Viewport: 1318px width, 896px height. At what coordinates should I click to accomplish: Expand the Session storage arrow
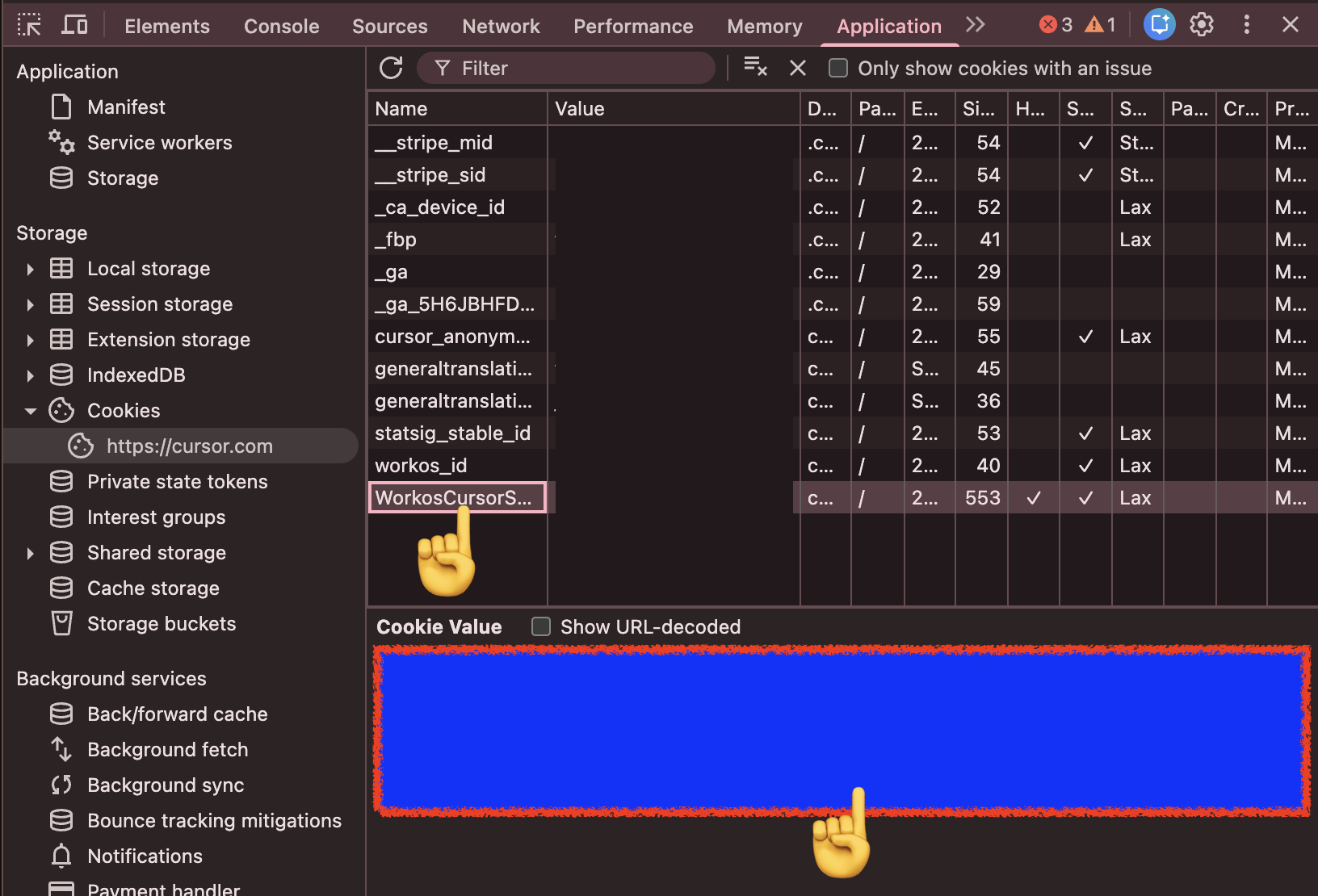click(30, 304)
